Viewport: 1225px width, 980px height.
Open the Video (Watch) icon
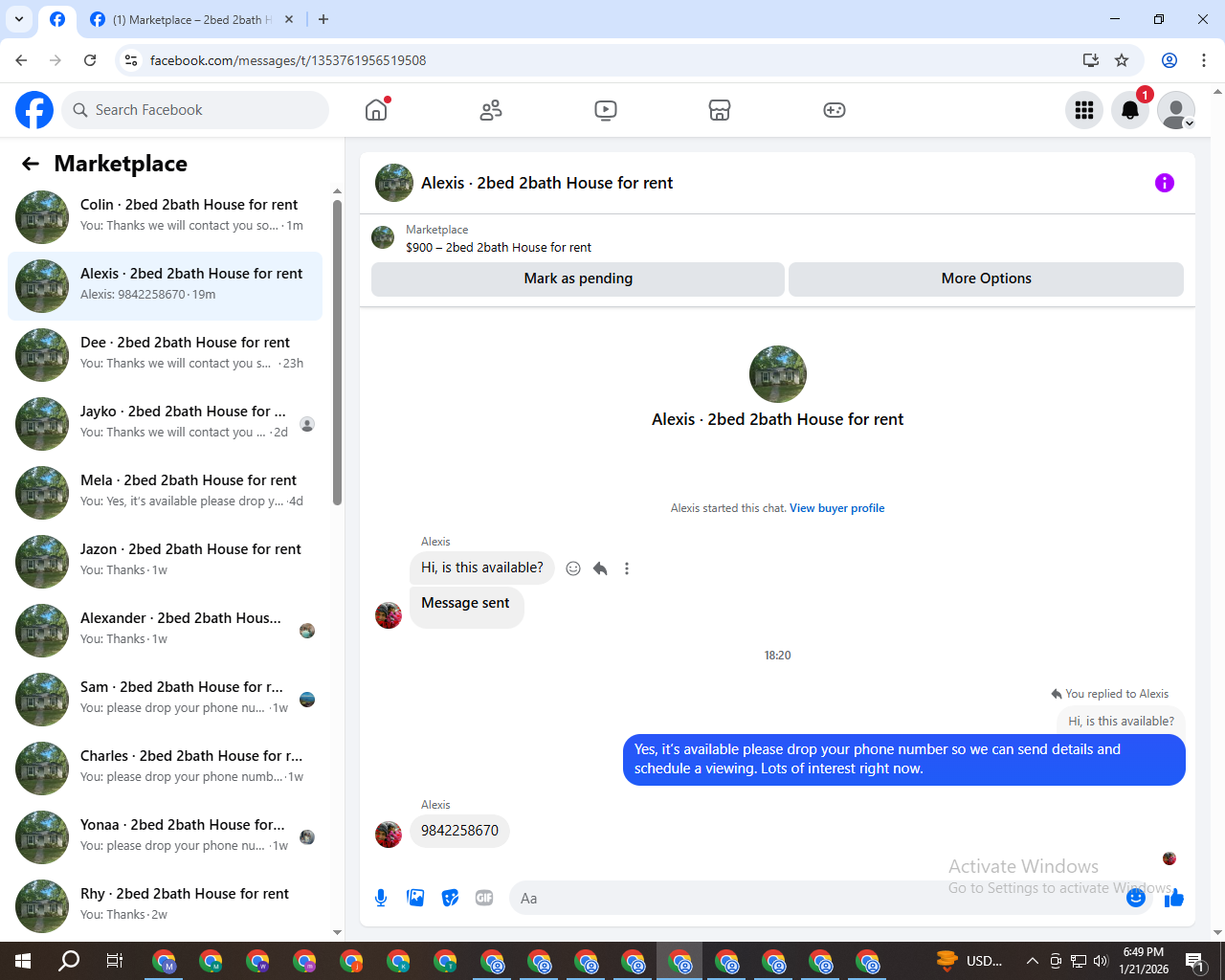605,110
